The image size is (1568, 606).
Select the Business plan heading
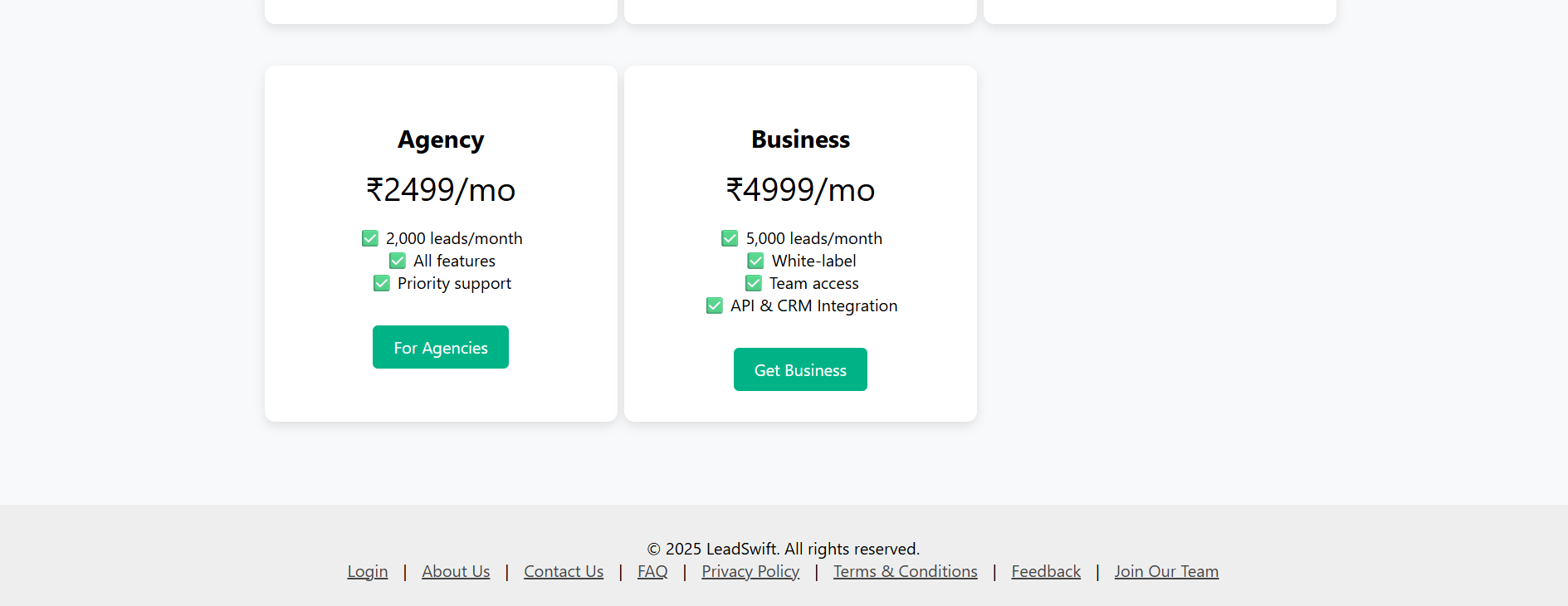pyautogui.click(x=800, y=139)
